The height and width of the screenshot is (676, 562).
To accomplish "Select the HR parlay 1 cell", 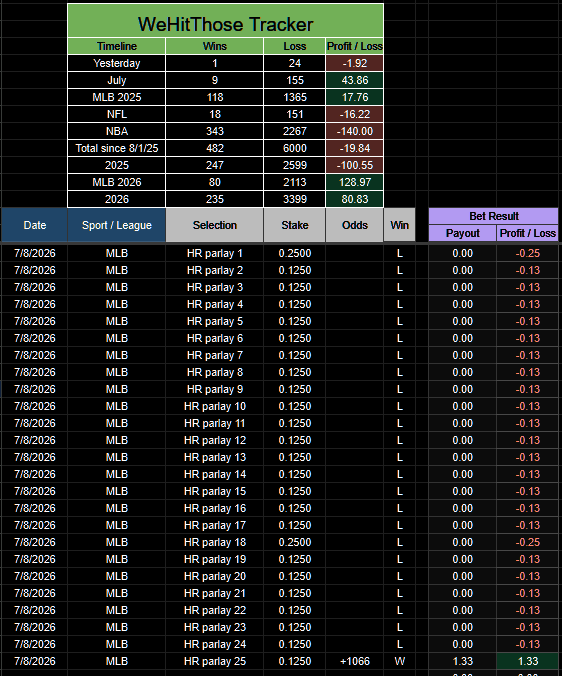I will [215, 253].
